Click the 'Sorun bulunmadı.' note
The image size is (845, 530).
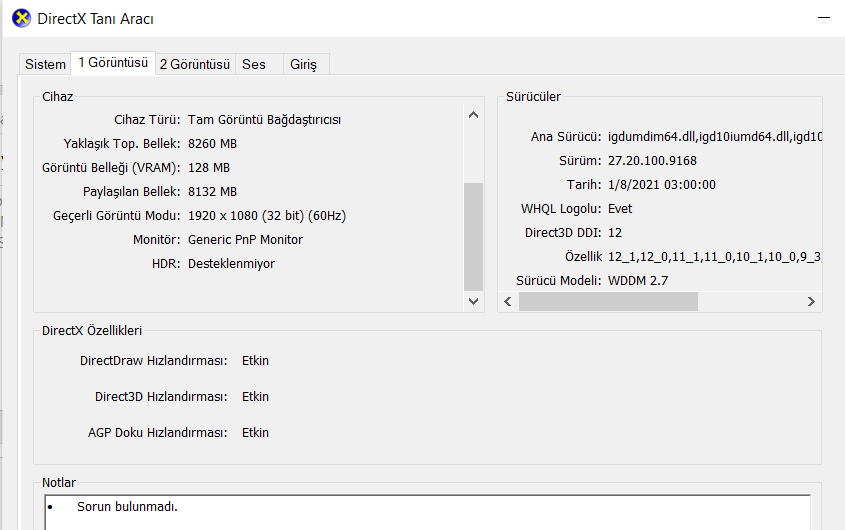click(127, 507)
